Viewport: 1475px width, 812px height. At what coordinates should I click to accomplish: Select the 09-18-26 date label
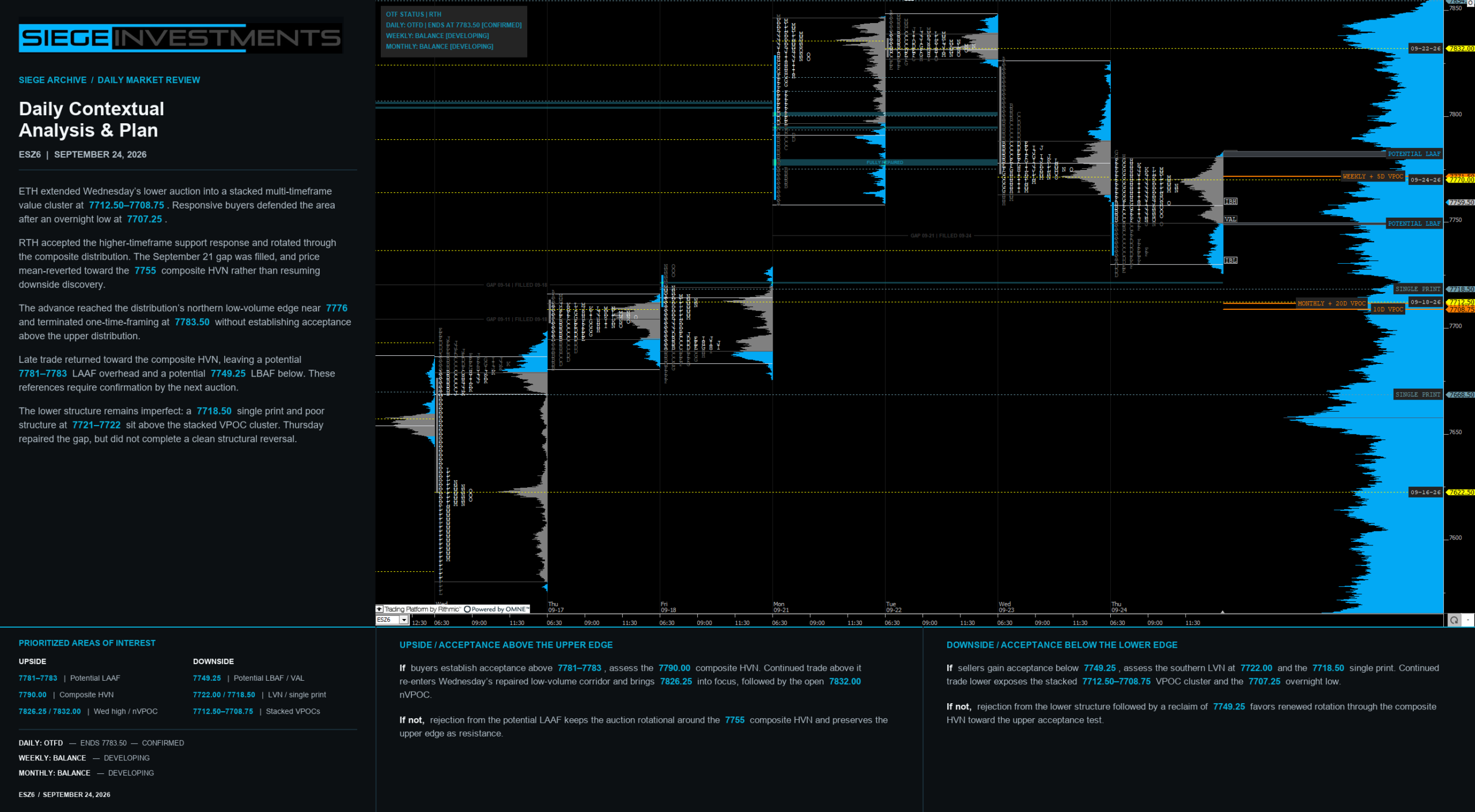[1425, 302]
